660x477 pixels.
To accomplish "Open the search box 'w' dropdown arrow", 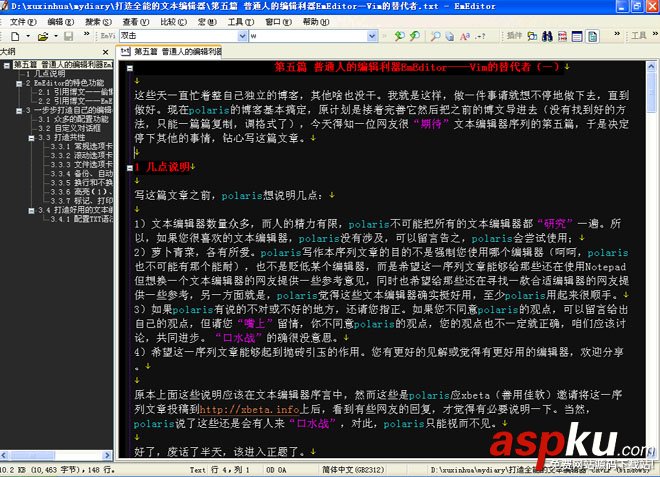I will 372,36.
